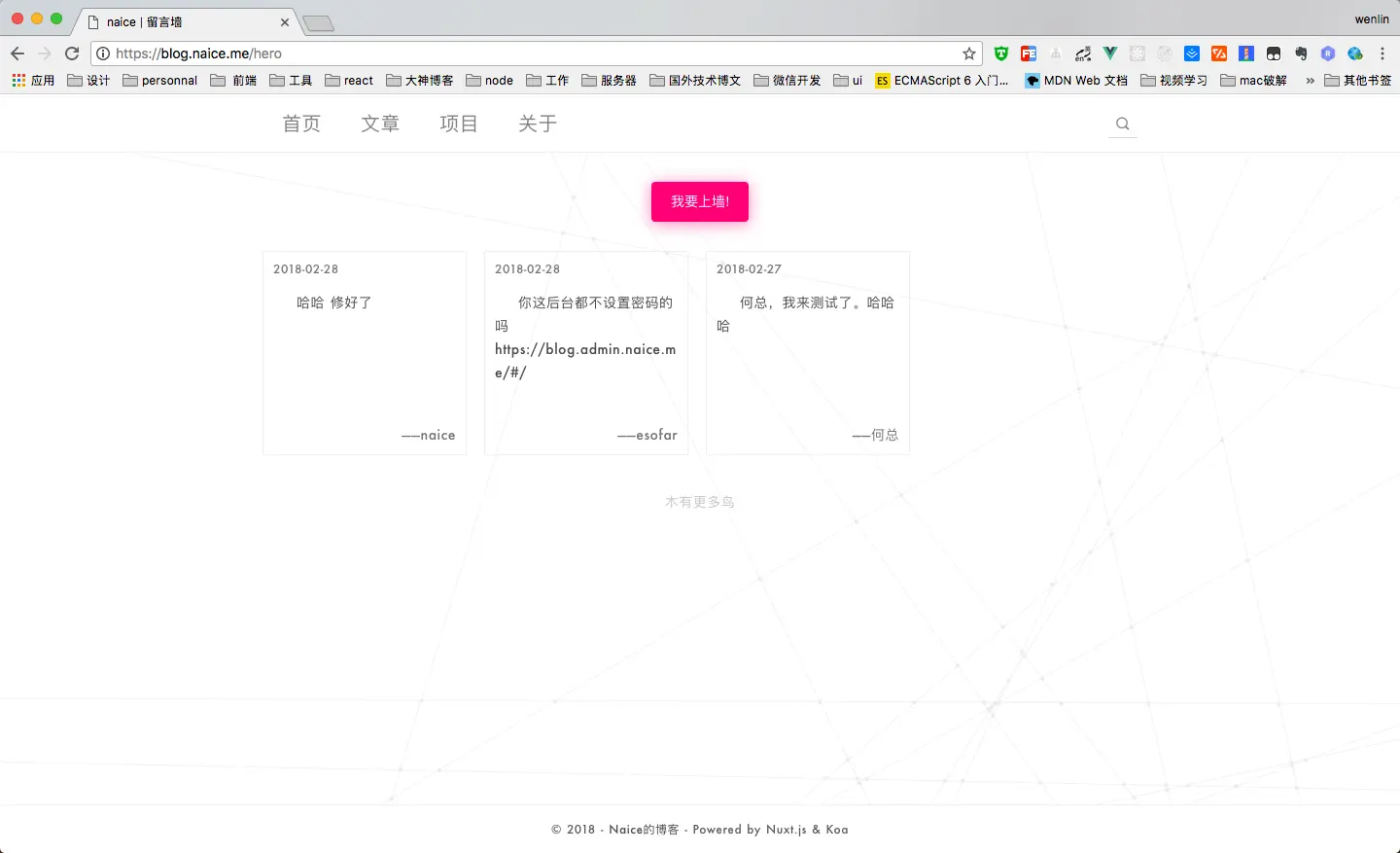Focus the address bar URL field
1400x853 pixels.
click(535, 53)
